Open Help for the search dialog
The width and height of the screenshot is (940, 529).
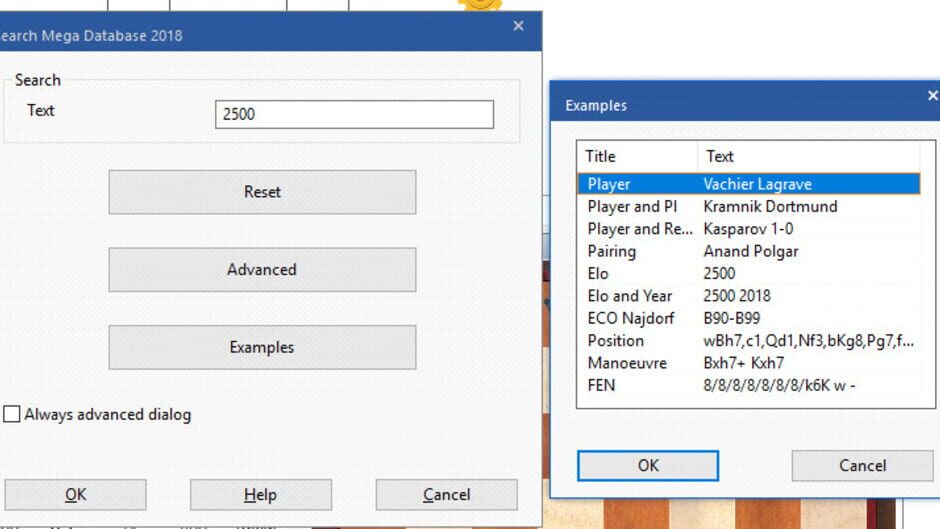[x=261, y=495]
